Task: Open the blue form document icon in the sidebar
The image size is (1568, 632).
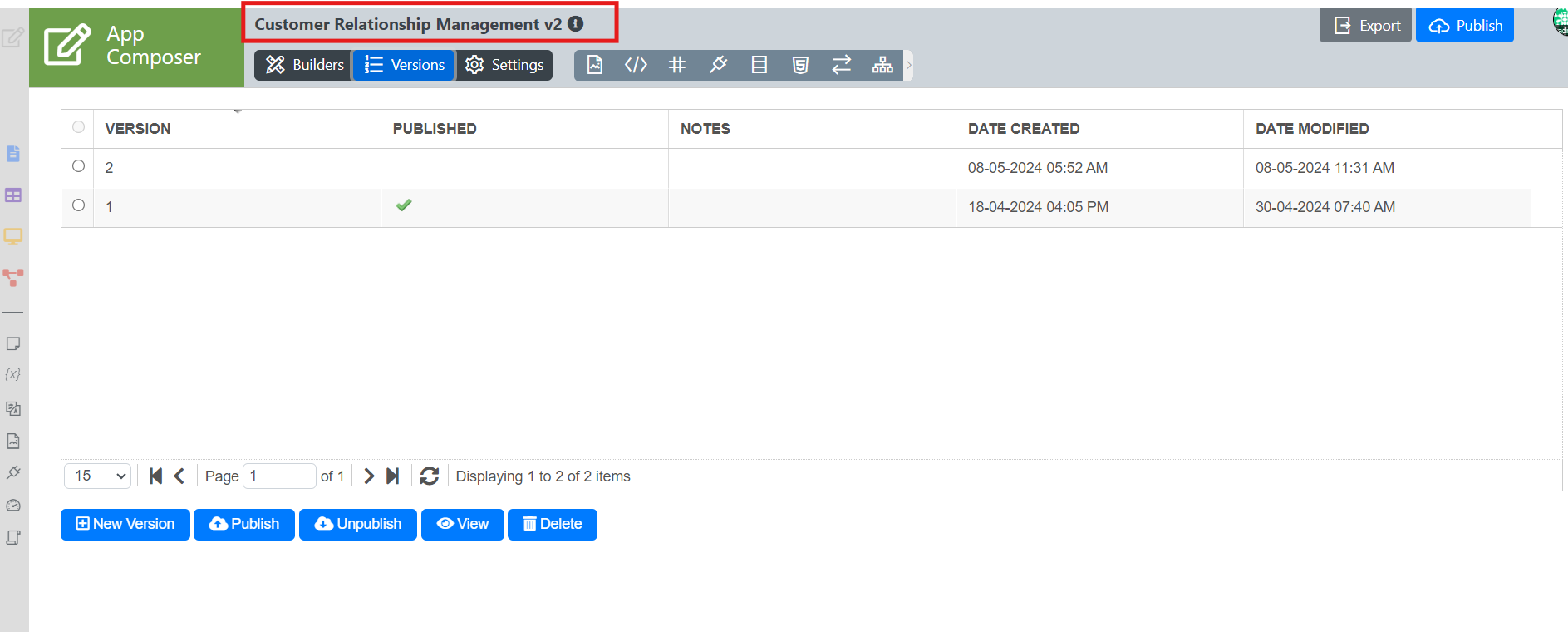Action: (x=13, y=154)
